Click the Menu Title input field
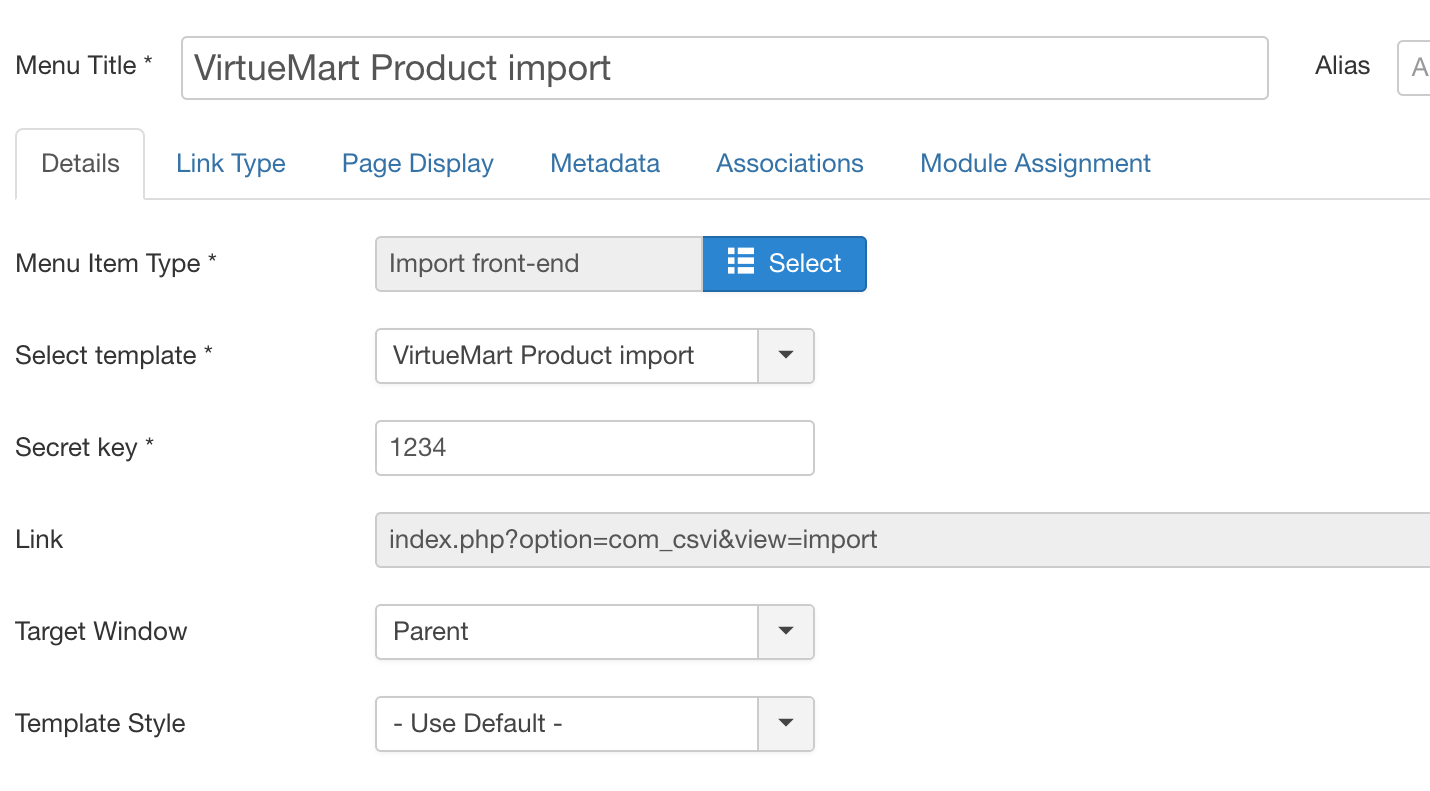The height and width of the screenshot is (791, 1430). [724, 68]
